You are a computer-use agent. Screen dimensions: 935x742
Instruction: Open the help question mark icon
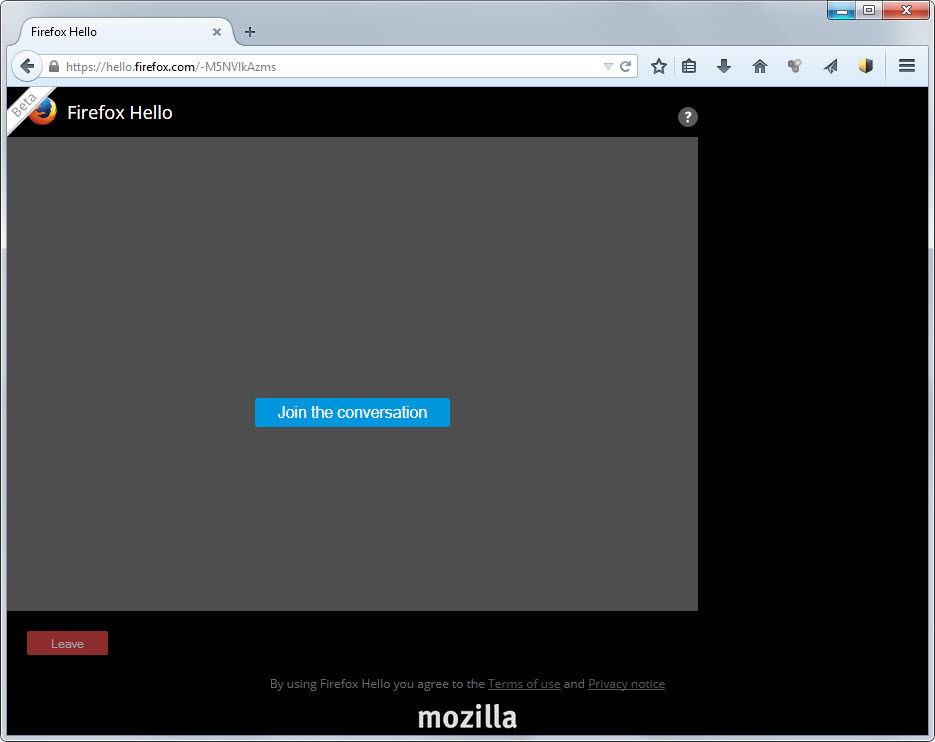point(688,117)
